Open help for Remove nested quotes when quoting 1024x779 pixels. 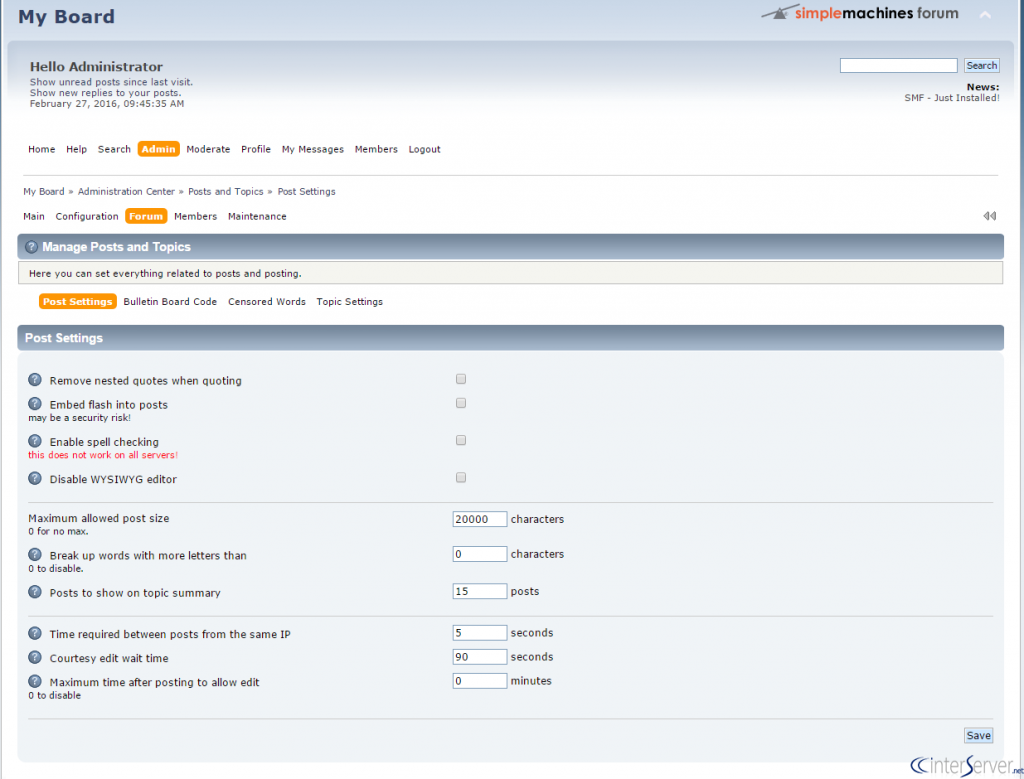[x=35, y=380]
